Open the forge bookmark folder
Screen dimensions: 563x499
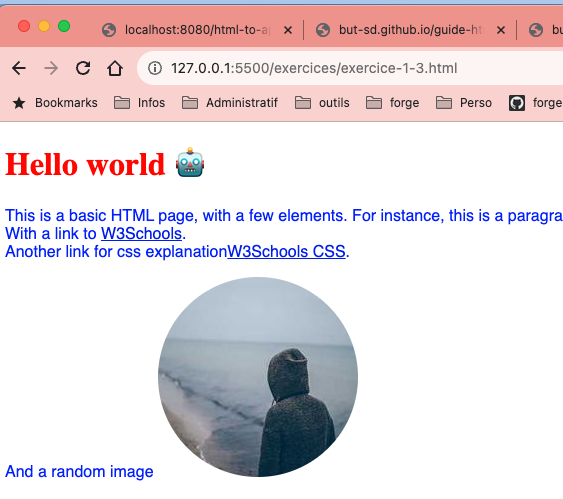tap(392, 103)
